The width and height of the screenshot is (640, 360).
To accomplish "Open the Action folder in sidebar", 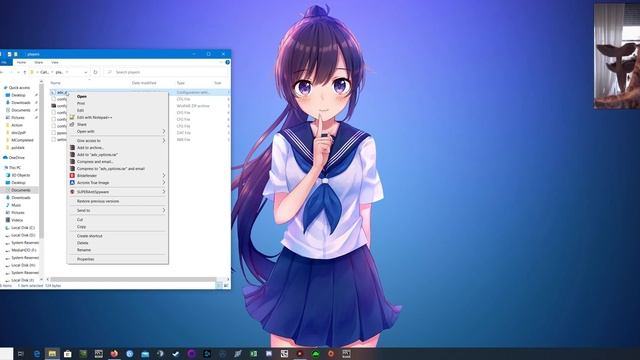I will point(17,125).
